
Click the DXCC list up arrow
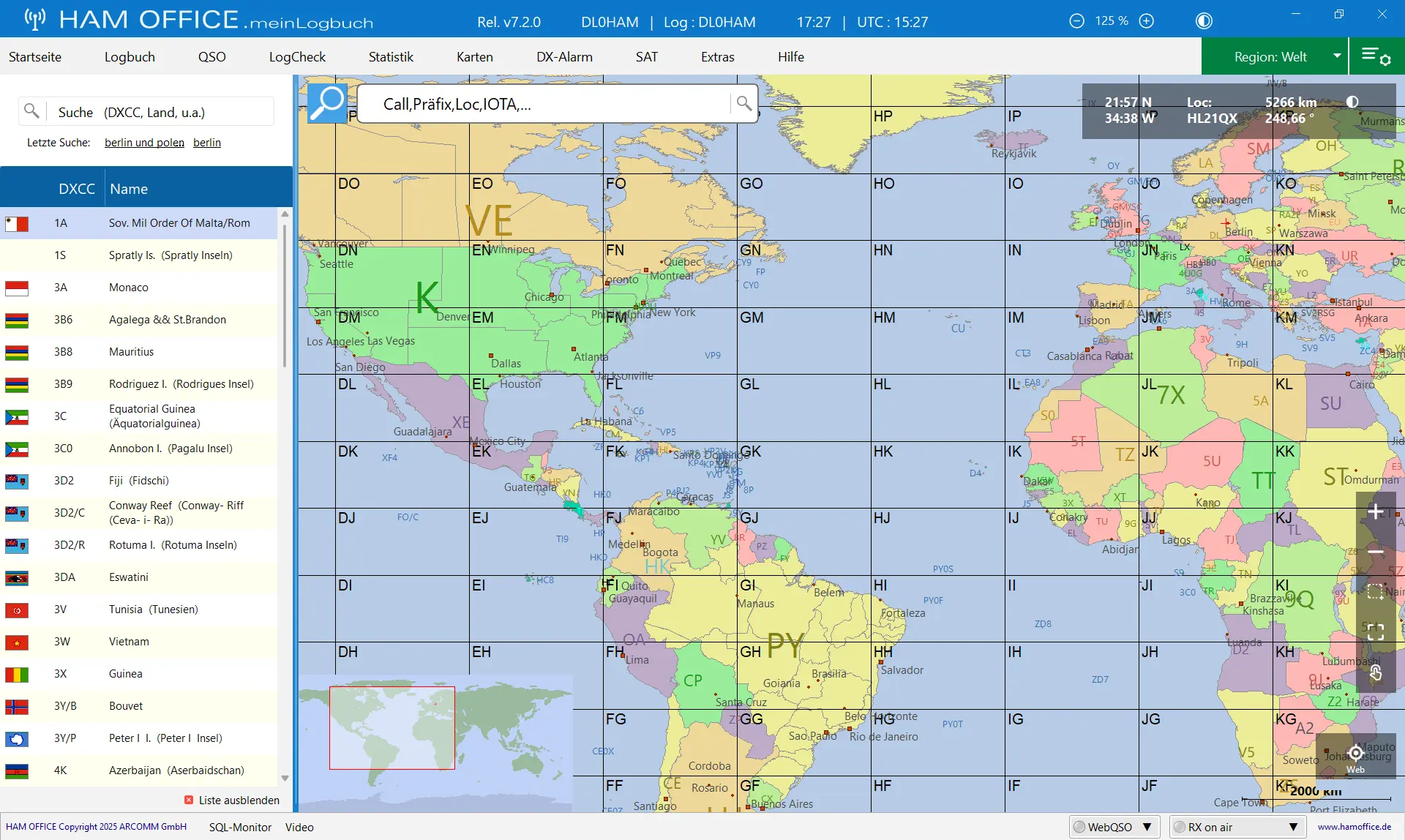(285, 214)
